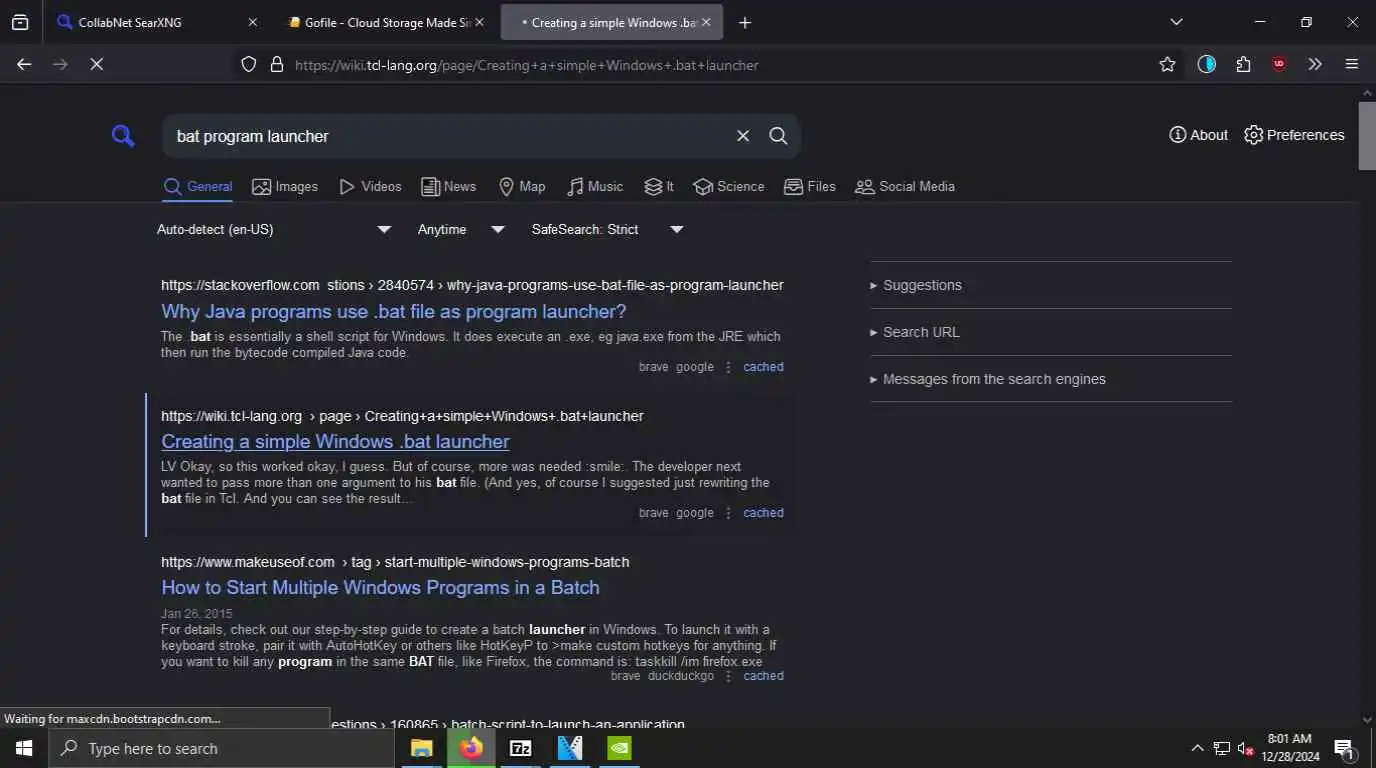Open options dots for stackoverflow result

(x=728, y=367)
